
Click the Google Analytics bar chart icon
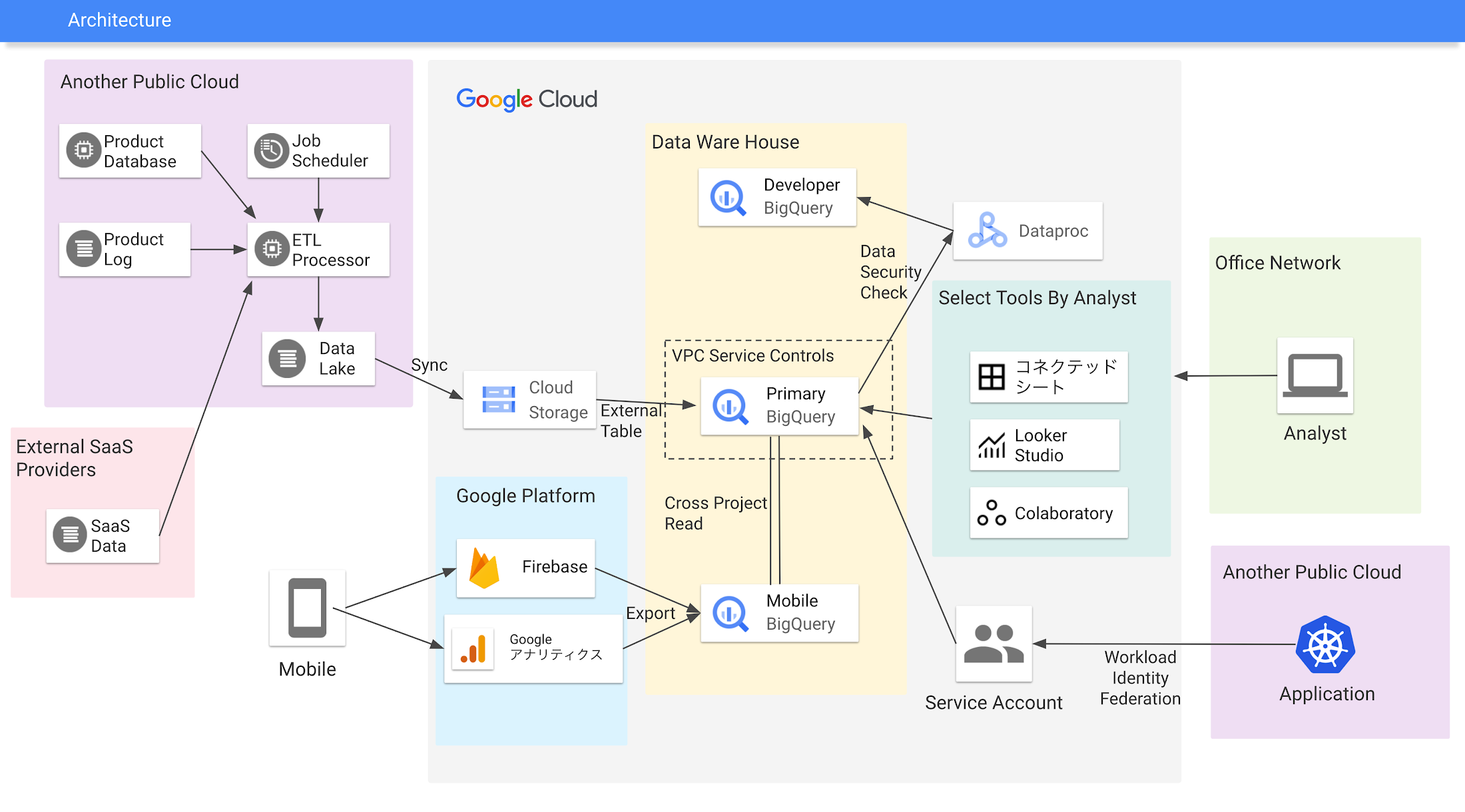(x=473, y=649)
